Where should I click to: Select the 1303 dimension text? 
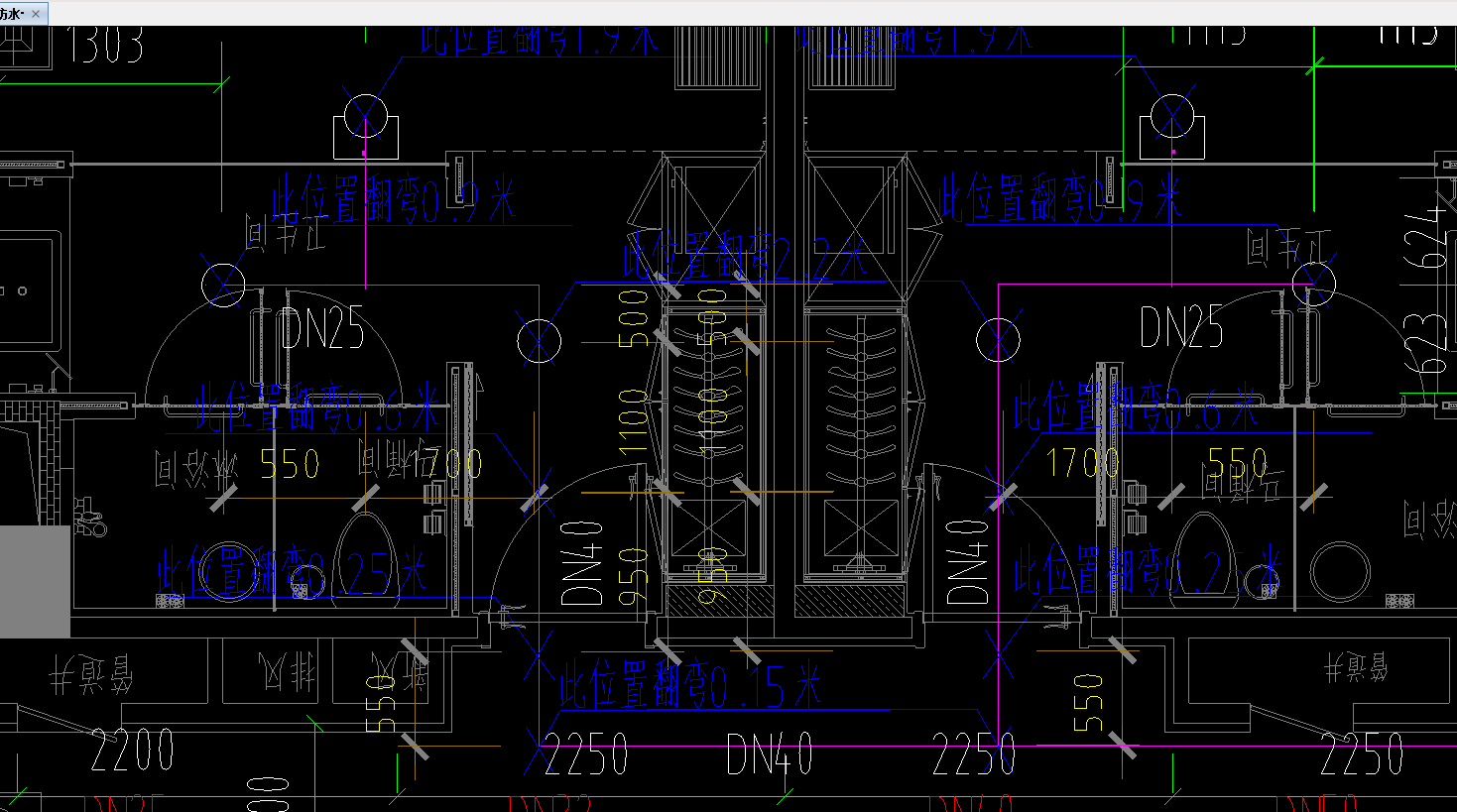105,46
